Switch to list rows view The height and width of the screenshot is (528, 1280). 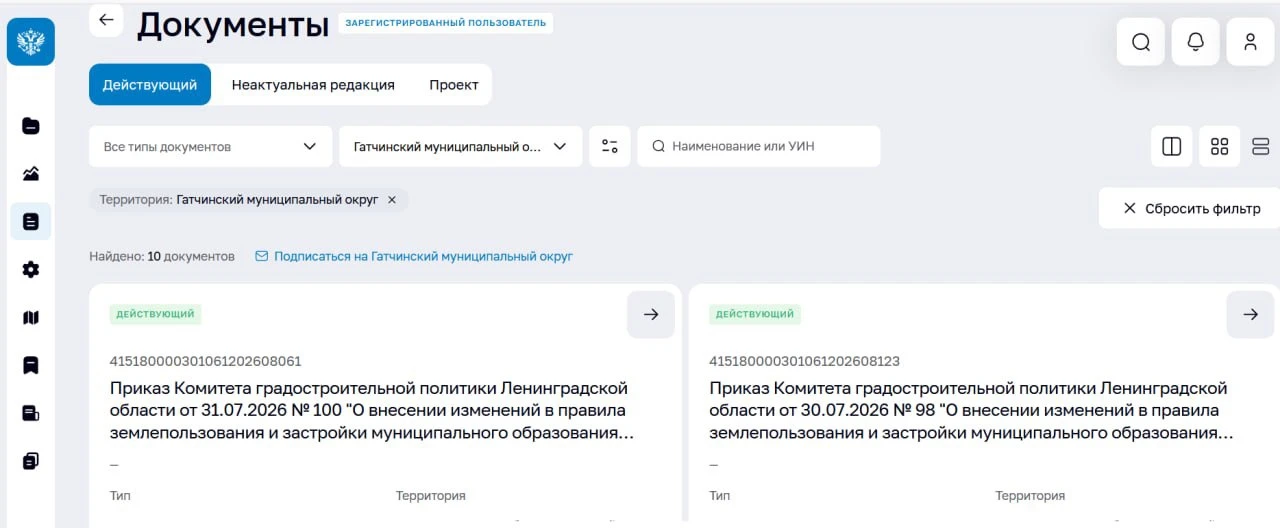tap(1261, 147)
